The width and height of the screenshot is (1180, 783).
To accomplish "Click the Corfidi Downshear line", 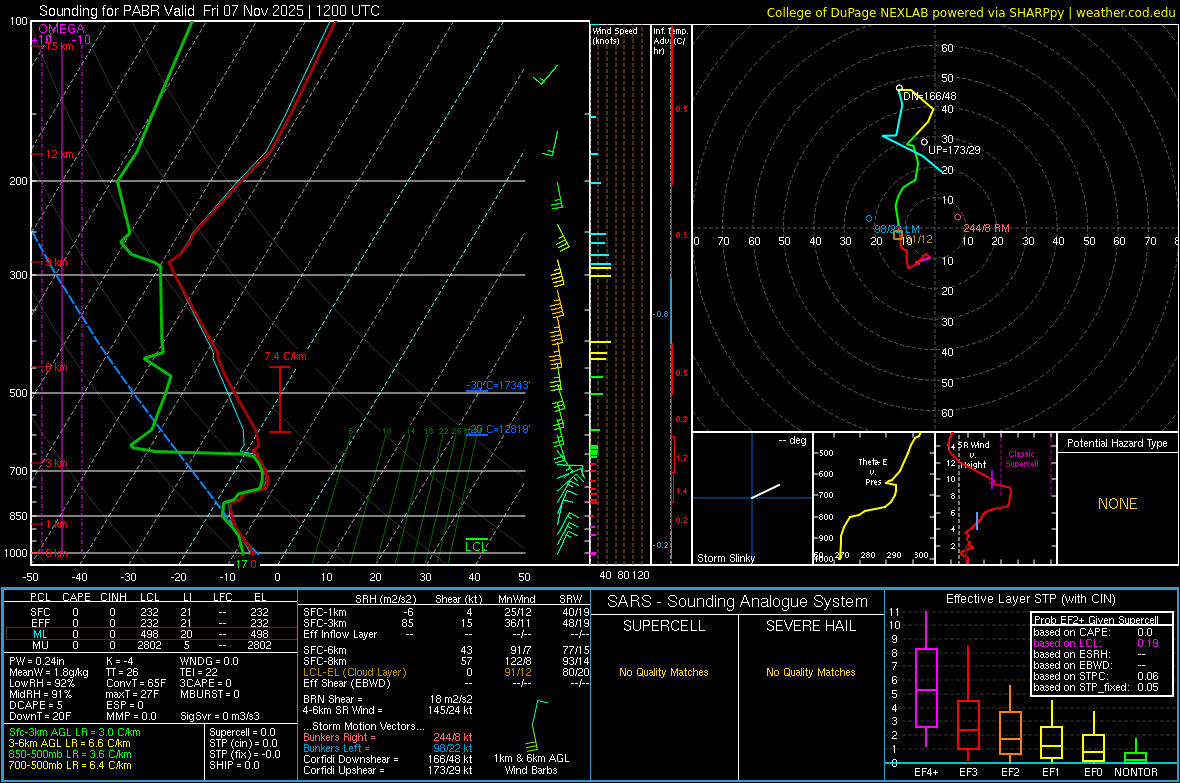I will [388, 759].
